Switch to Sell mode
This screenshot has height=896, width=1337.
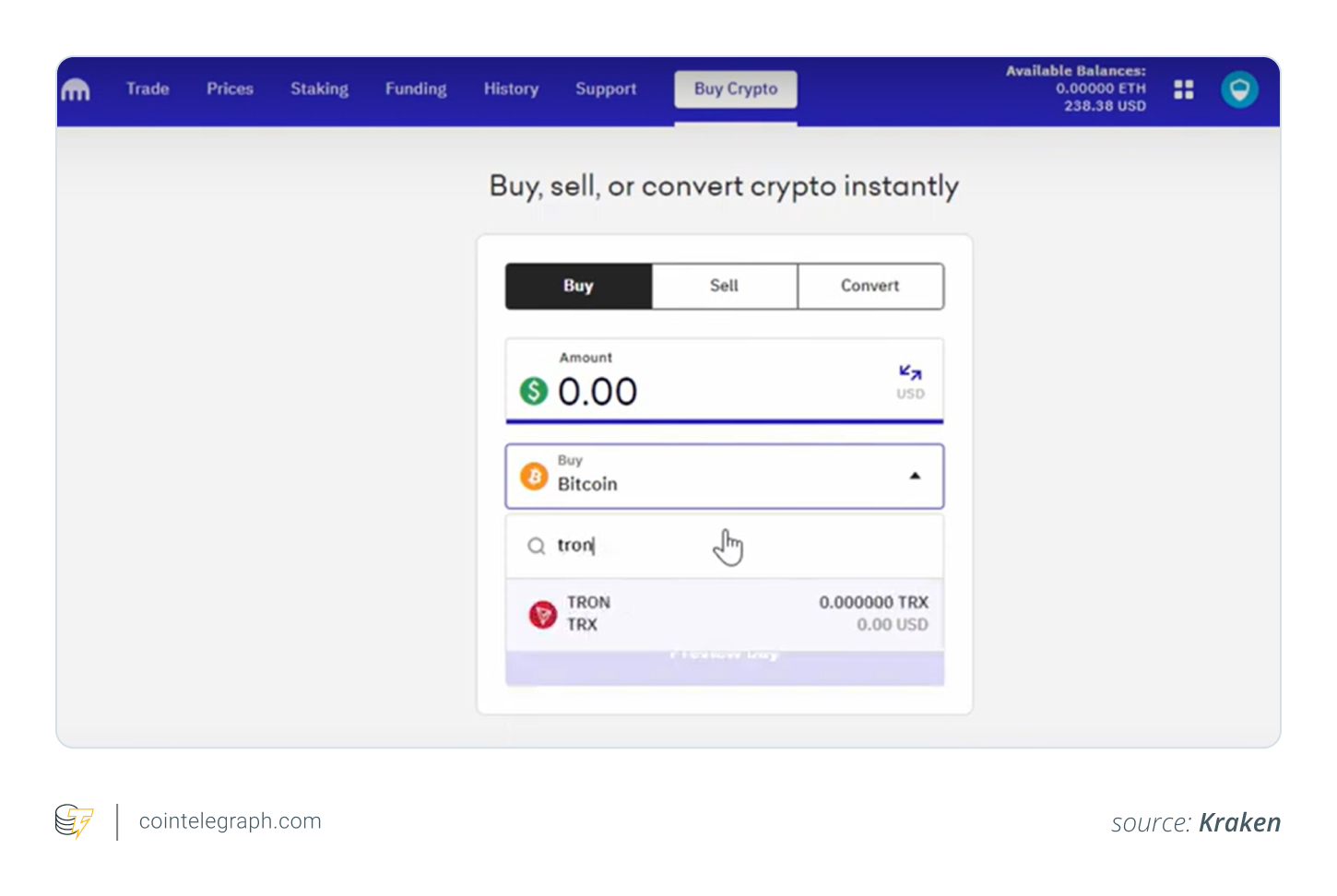724,286
